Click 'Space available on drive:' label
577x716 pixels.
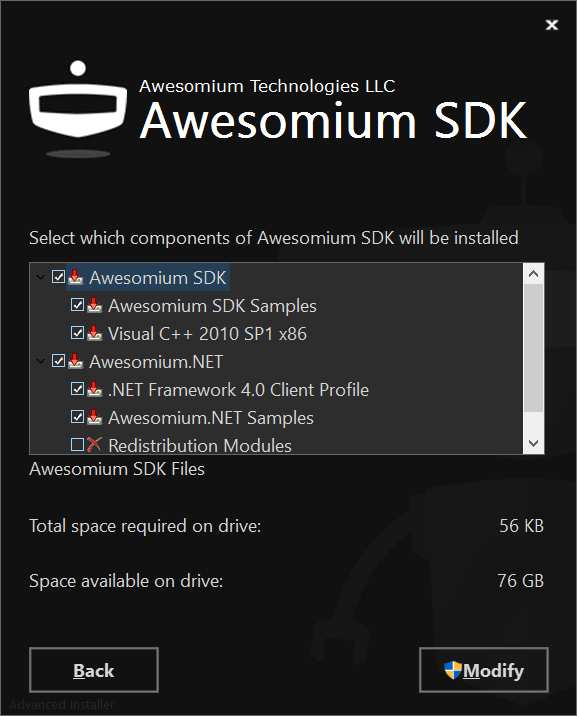point(126,581)
